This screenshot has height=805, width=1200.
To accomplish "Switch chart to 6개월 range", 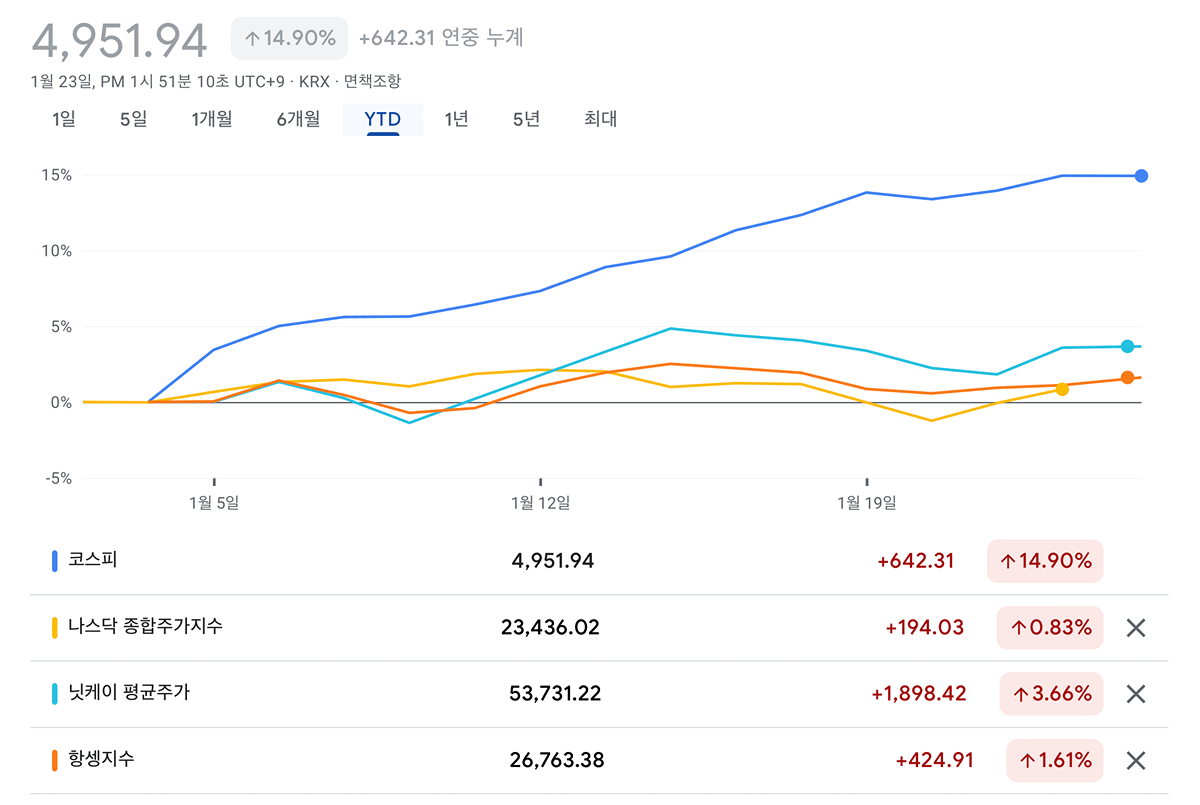I will (298, 119).
